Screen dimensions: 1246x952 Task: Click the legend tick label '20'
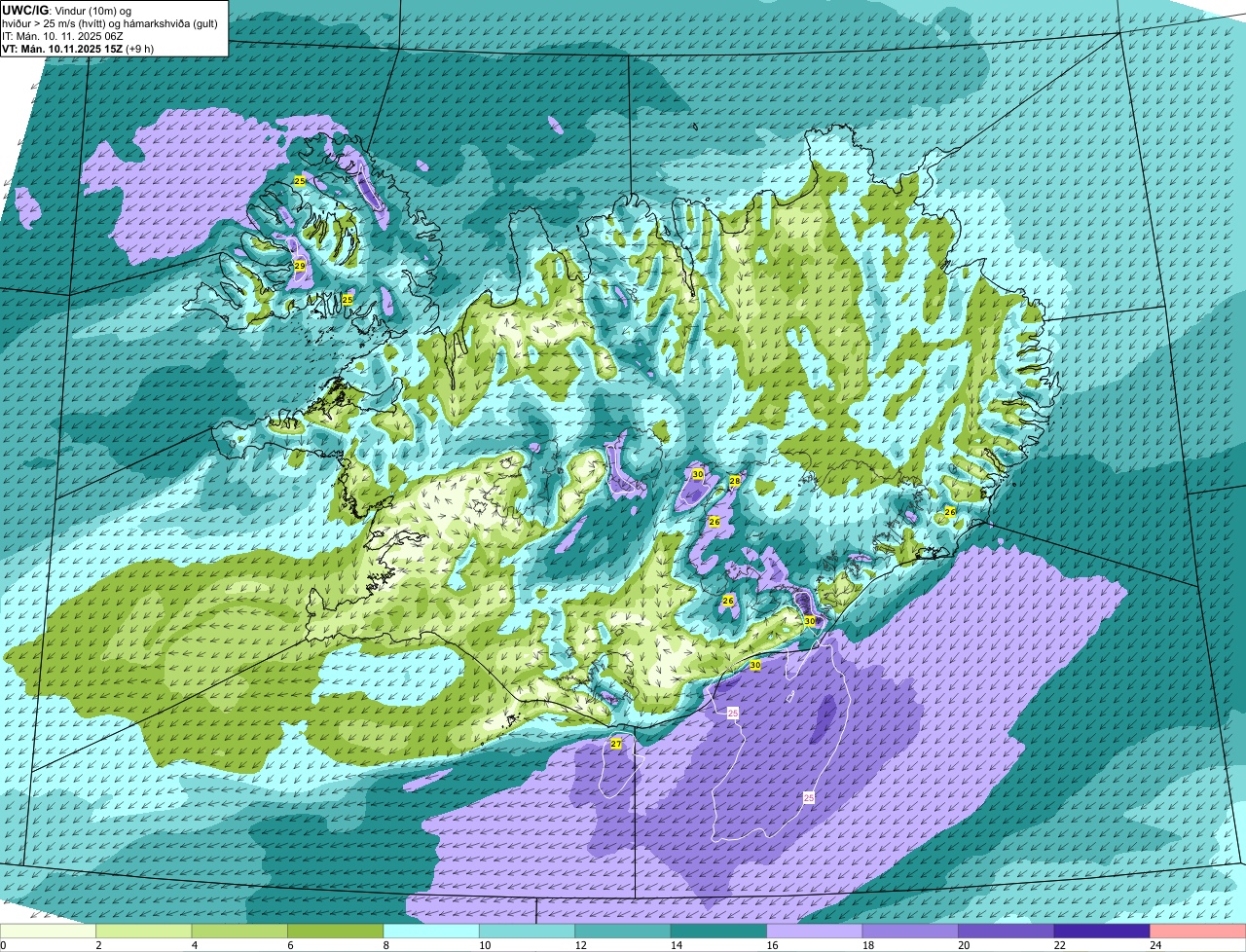964,945
